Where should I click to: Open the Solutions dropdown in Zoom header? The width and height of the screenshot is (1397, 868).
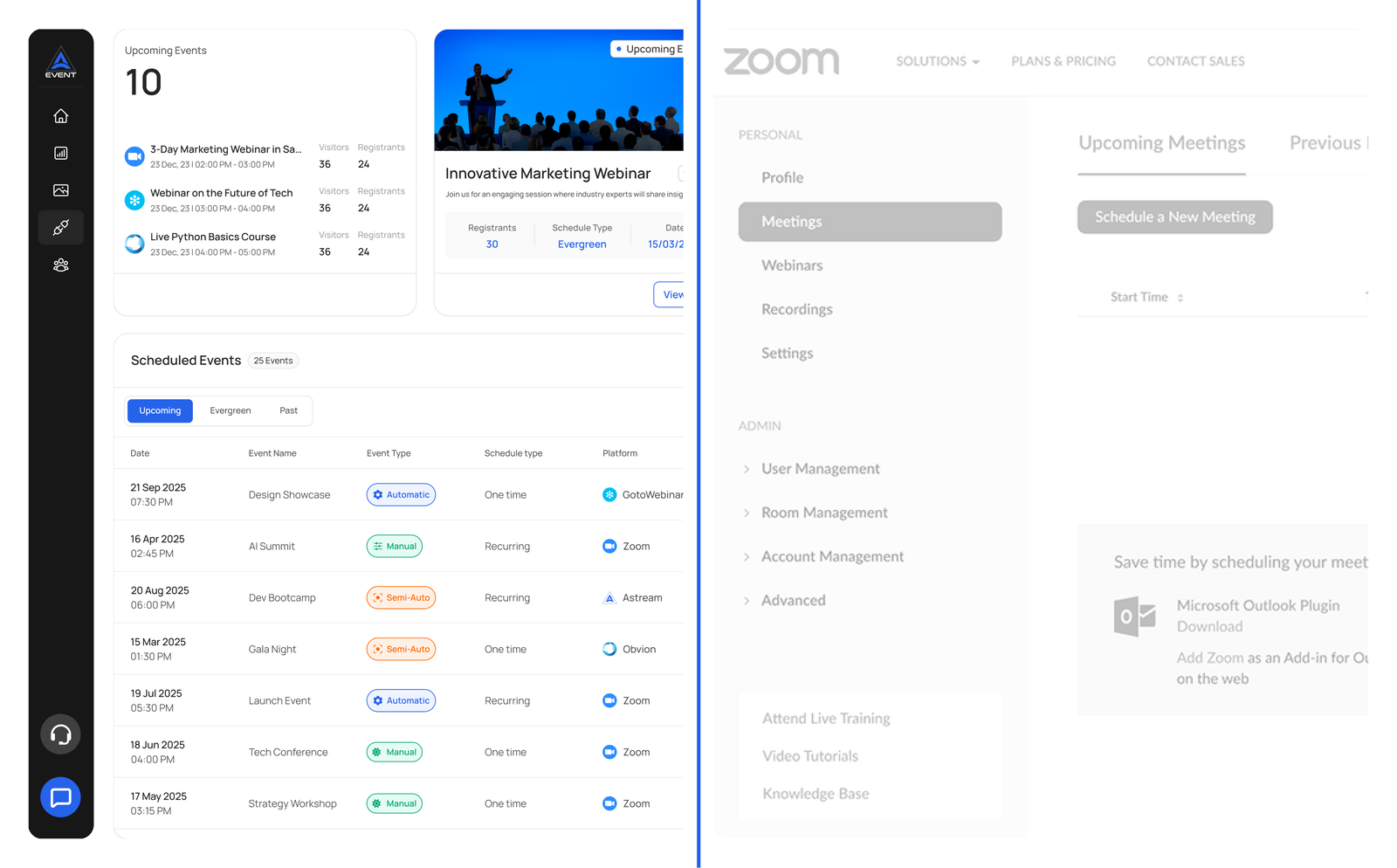pos(938,61)
